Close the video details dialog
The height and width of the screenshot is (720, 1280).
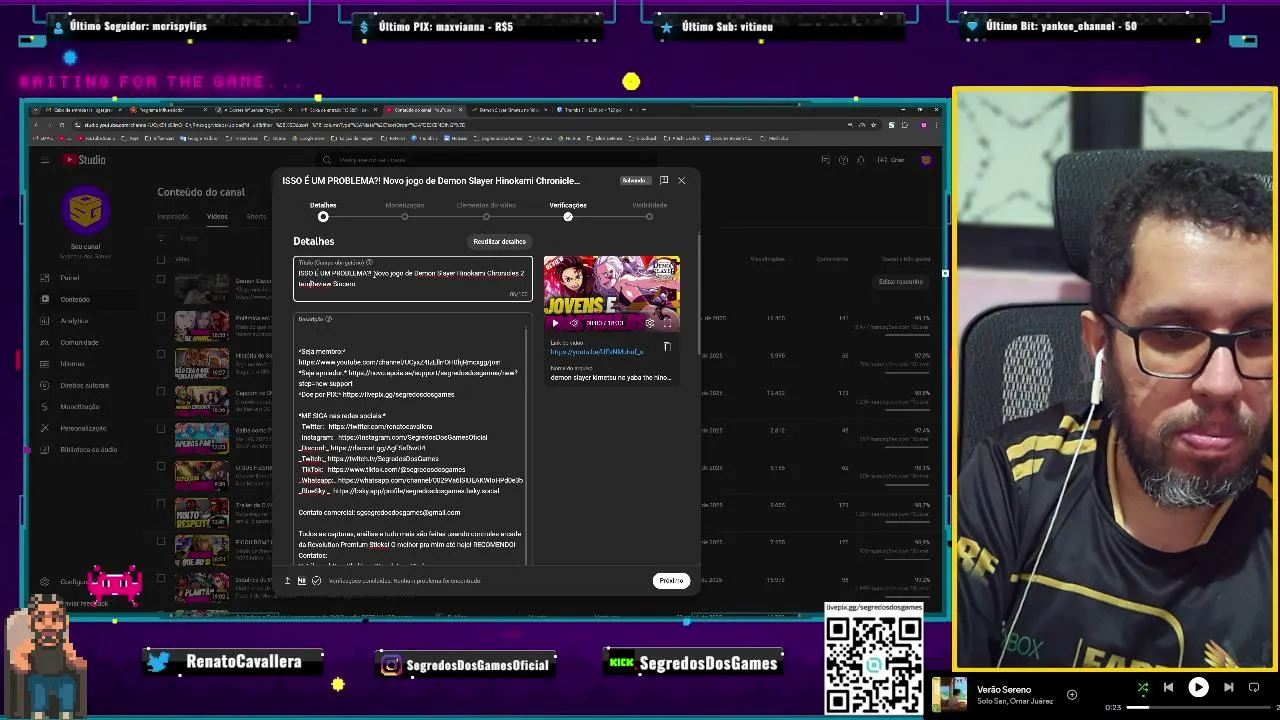[682, 180]
